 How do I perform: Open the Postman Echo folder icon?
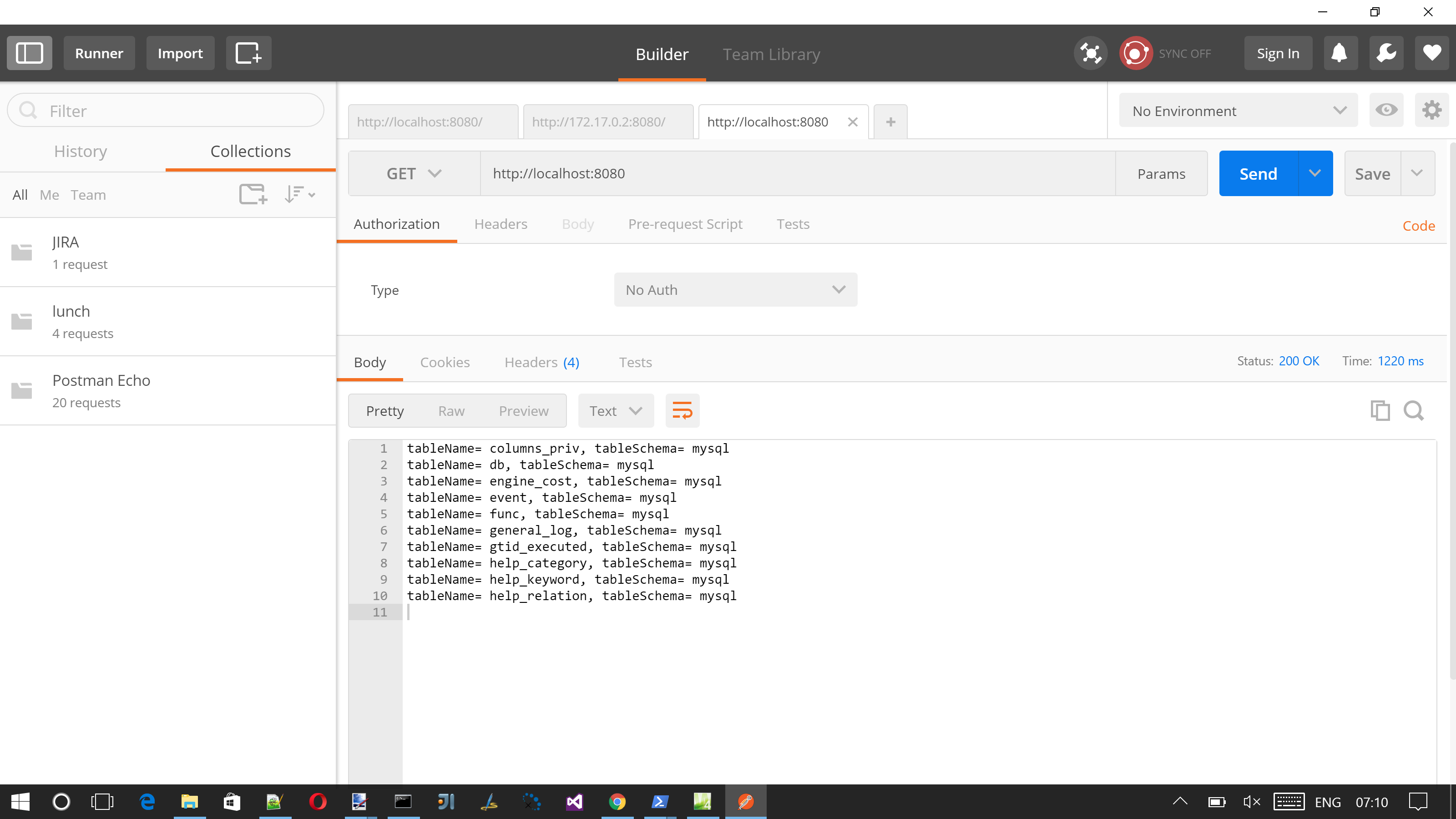(22, 390)
